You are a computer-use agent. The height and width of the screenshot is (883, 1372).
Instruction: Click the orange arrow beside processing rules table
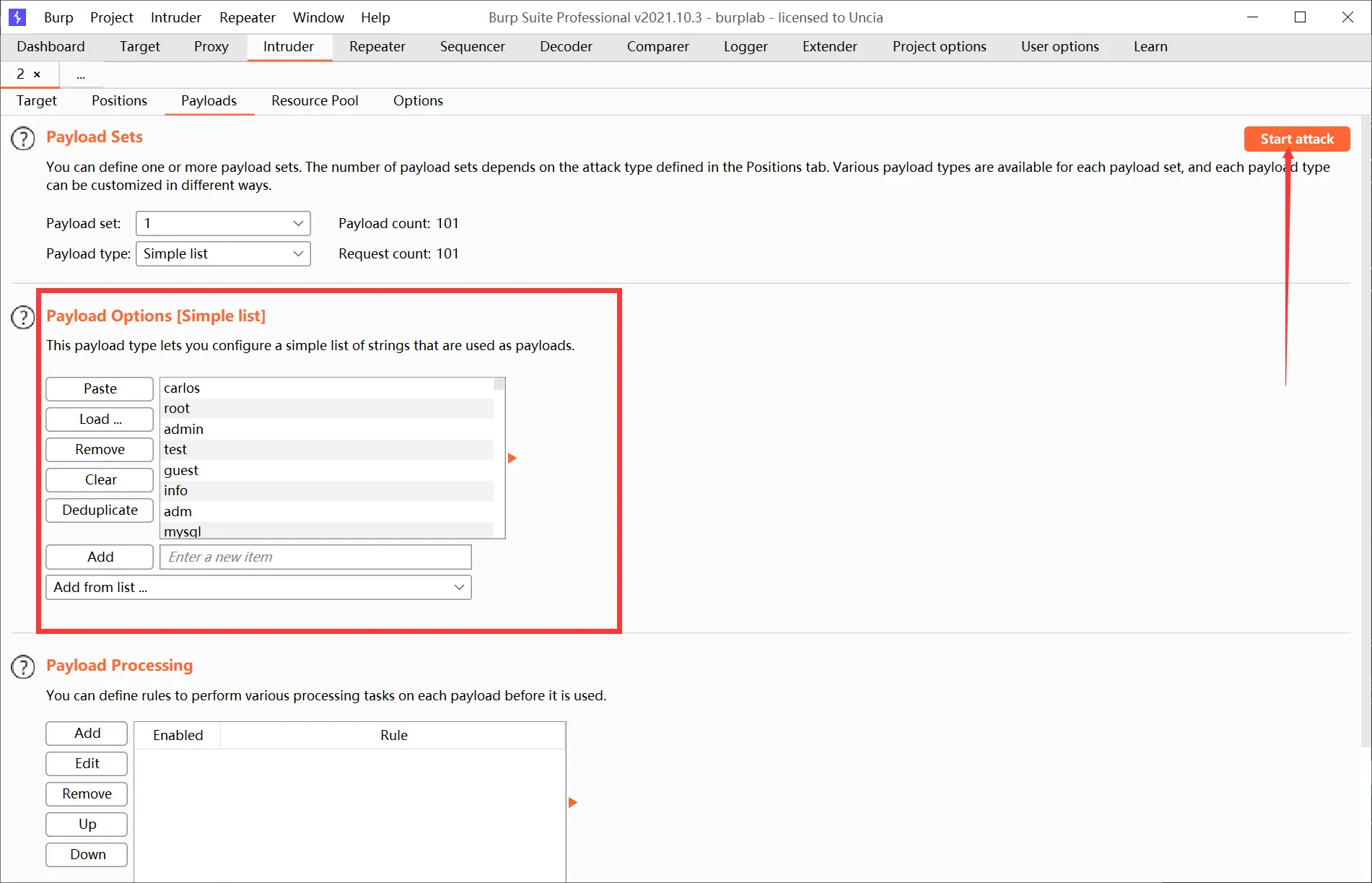(573, 802)
